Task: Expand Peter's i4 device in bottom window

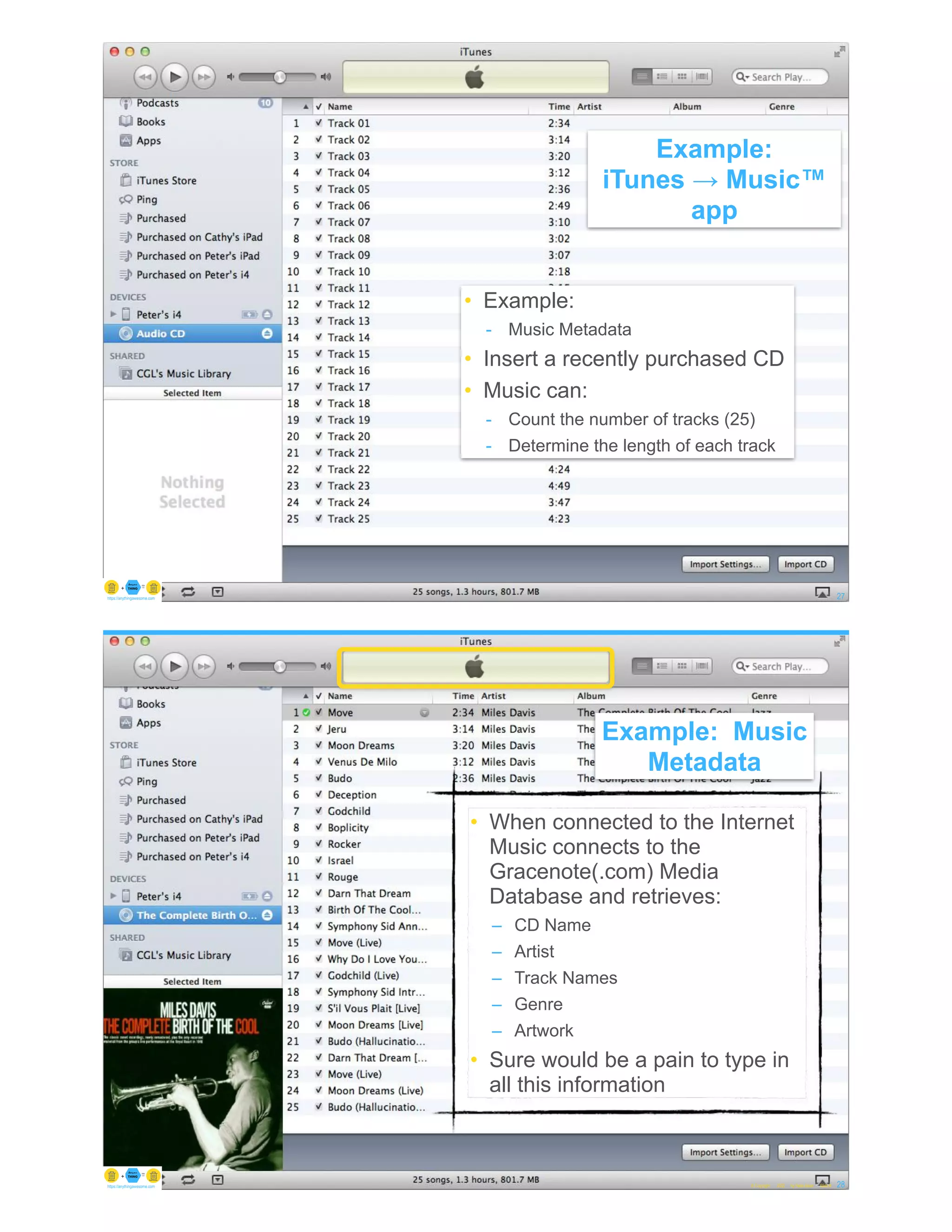Action: [x=113, y=896]
